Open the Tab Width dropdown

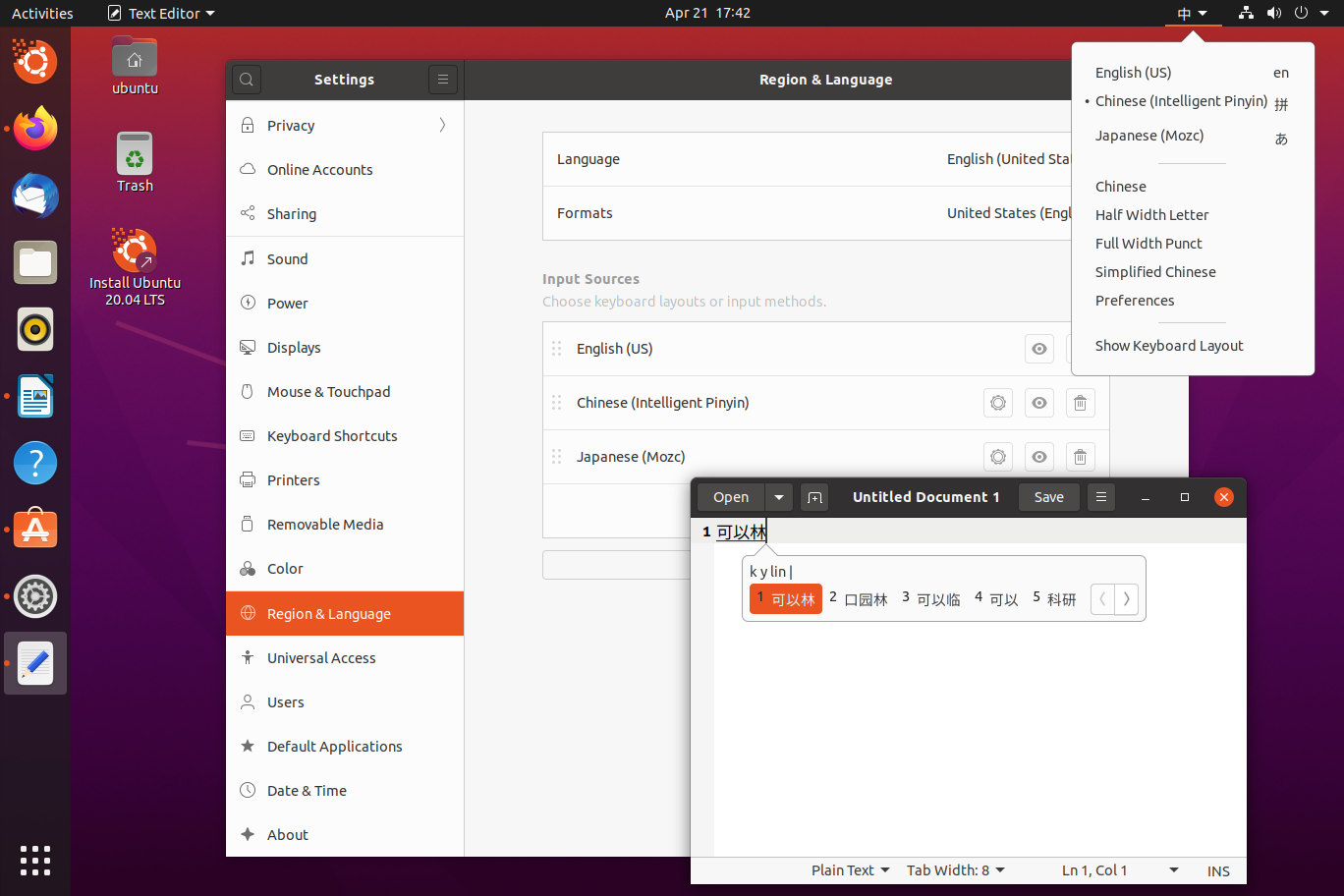[955, 870]
